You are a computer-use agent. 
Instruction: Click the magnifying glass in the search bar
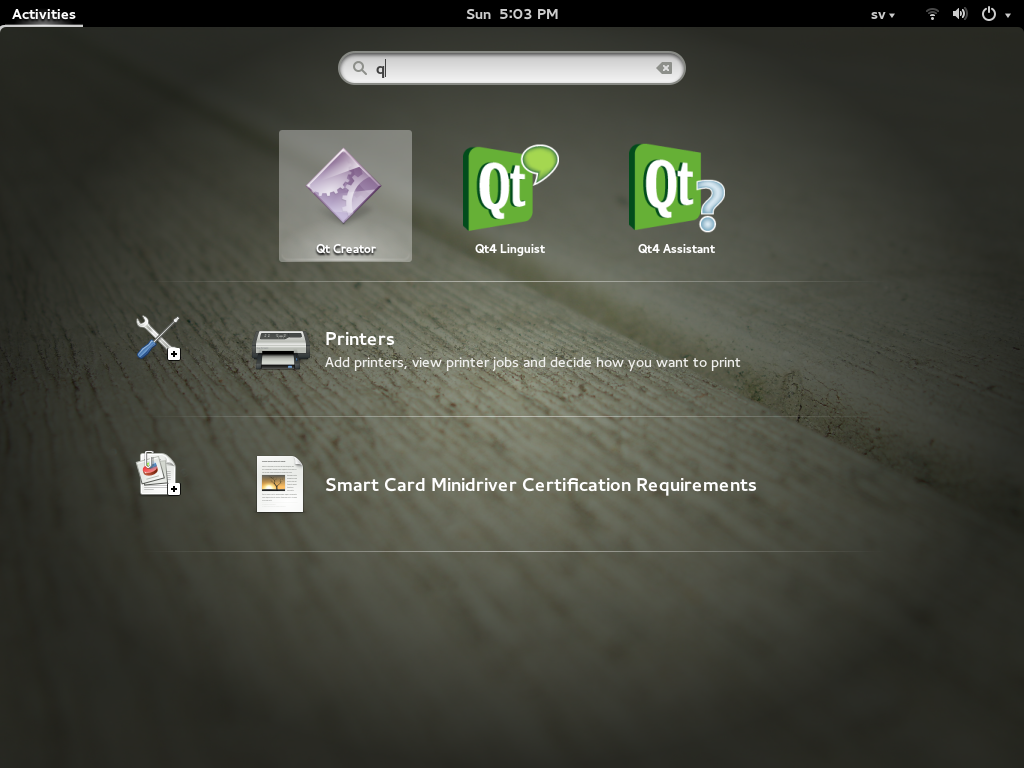[x=360, y=68]
